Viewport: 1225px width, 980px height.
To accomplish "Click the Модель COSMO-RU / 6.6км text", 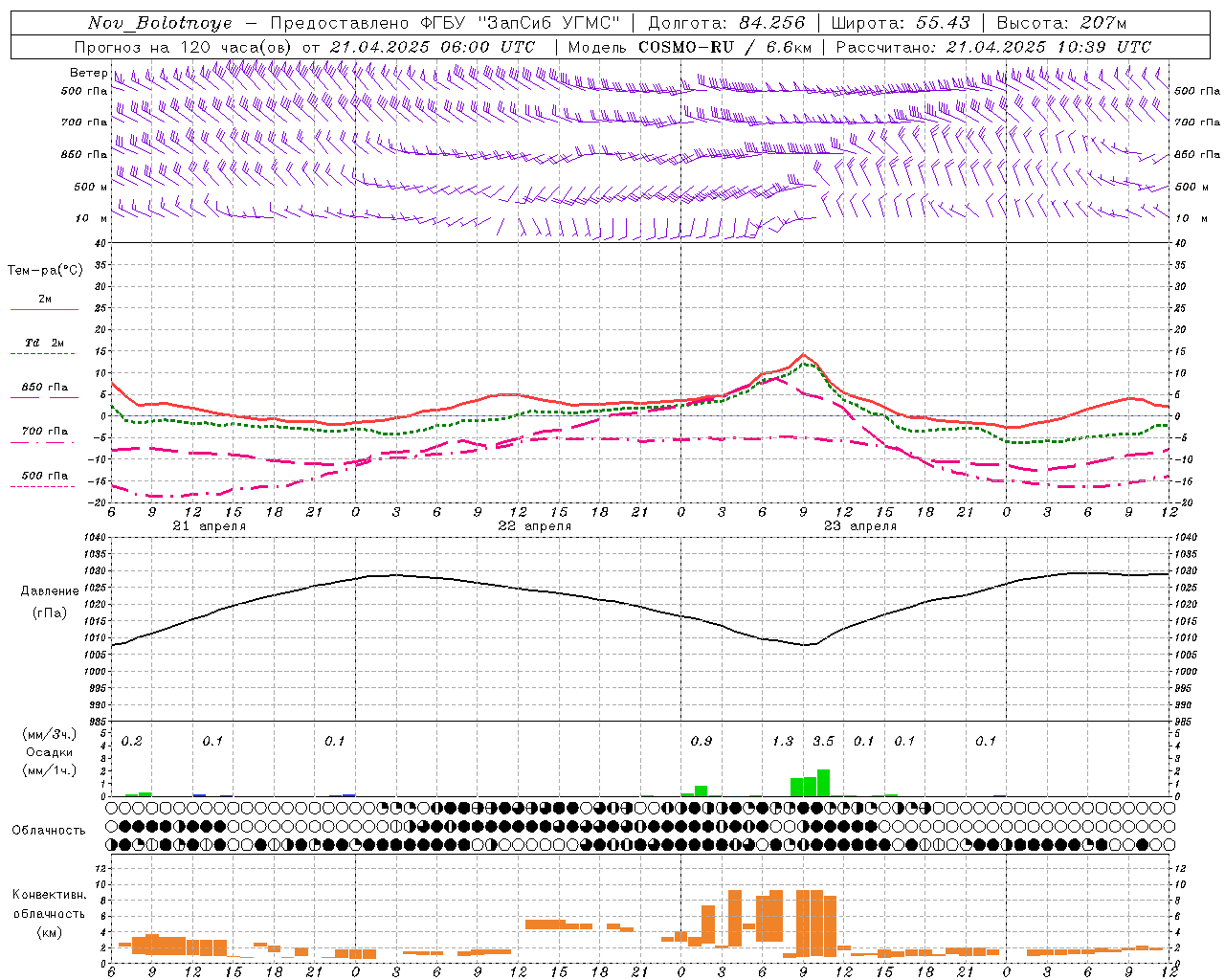I will (x=689, y=47).
